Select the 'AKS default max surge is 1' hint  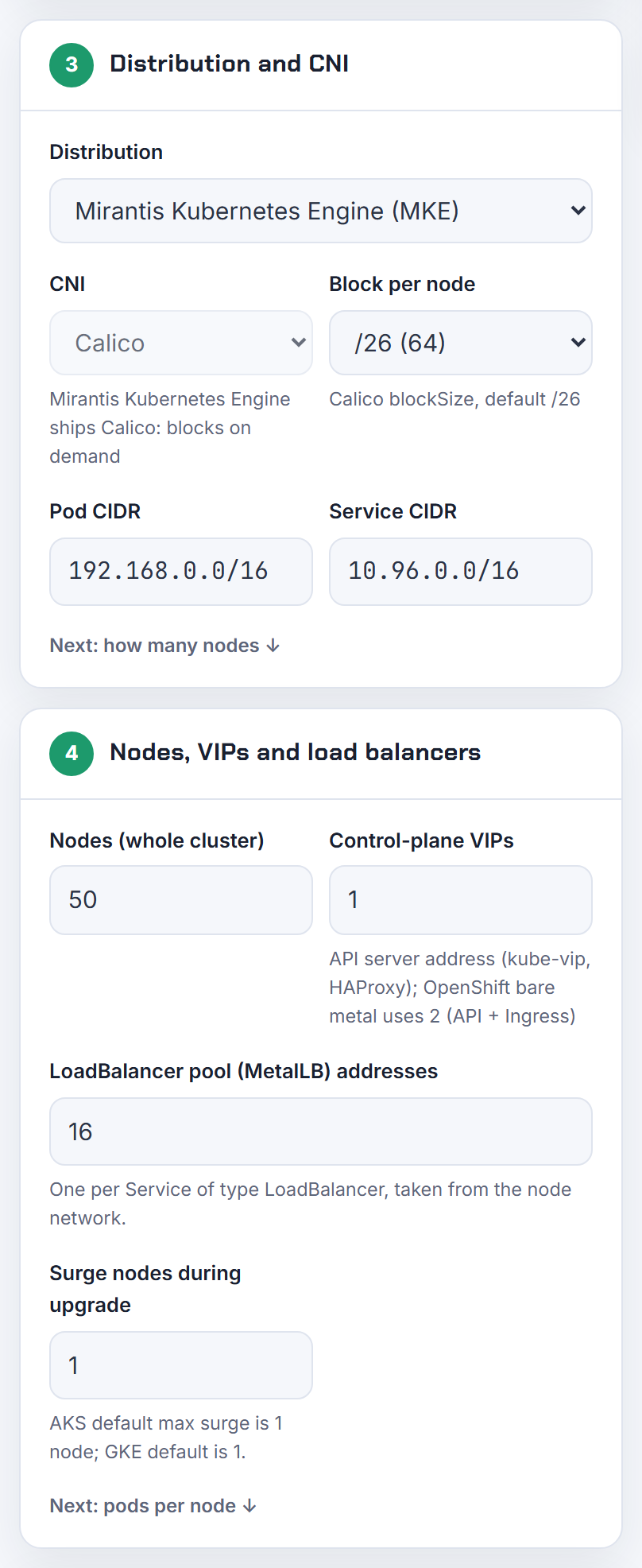pyautogui.click(x=166, y=1438)
